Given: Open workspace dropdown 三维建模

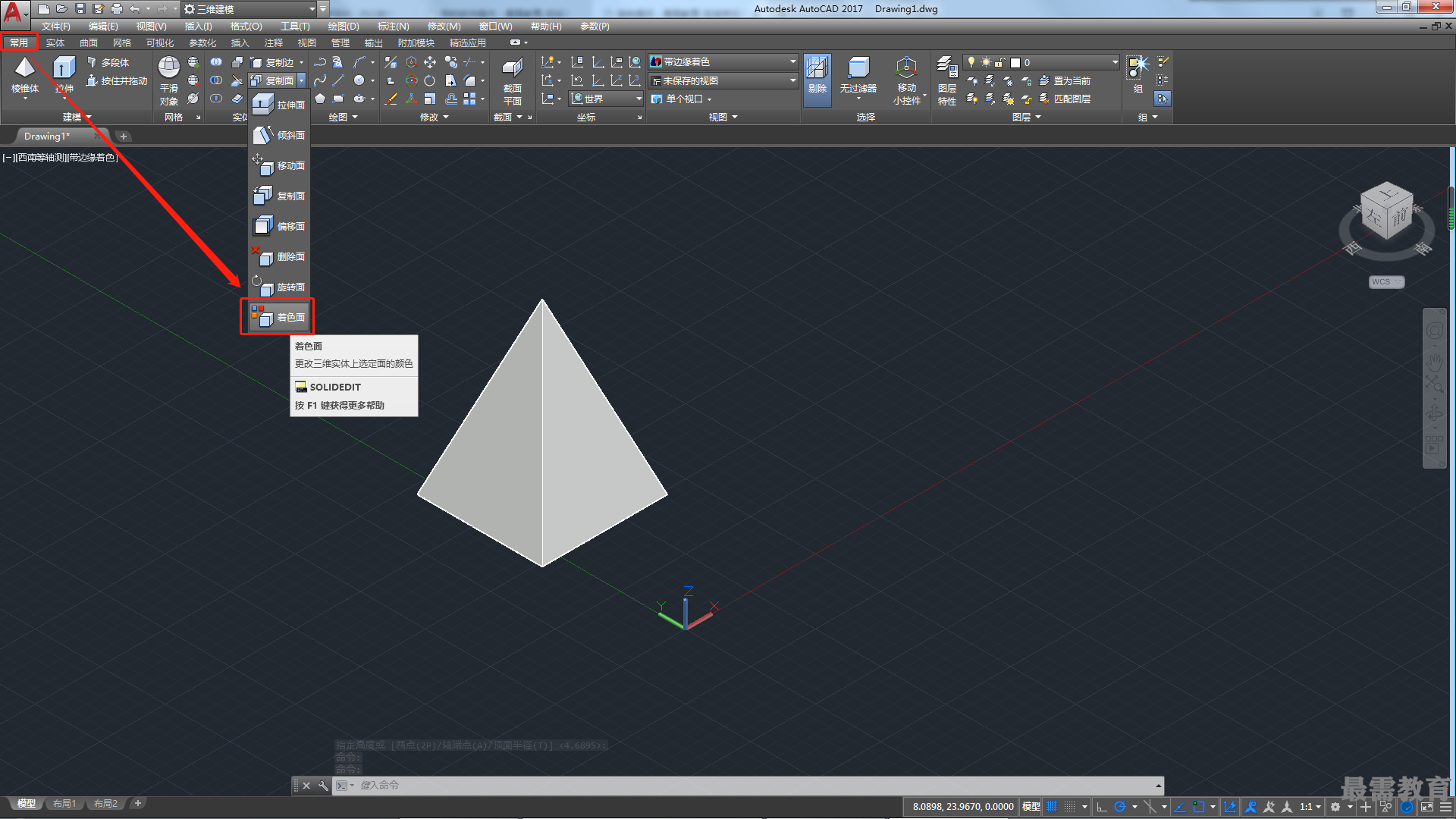Looking at the screenshot, I should 249,9.
